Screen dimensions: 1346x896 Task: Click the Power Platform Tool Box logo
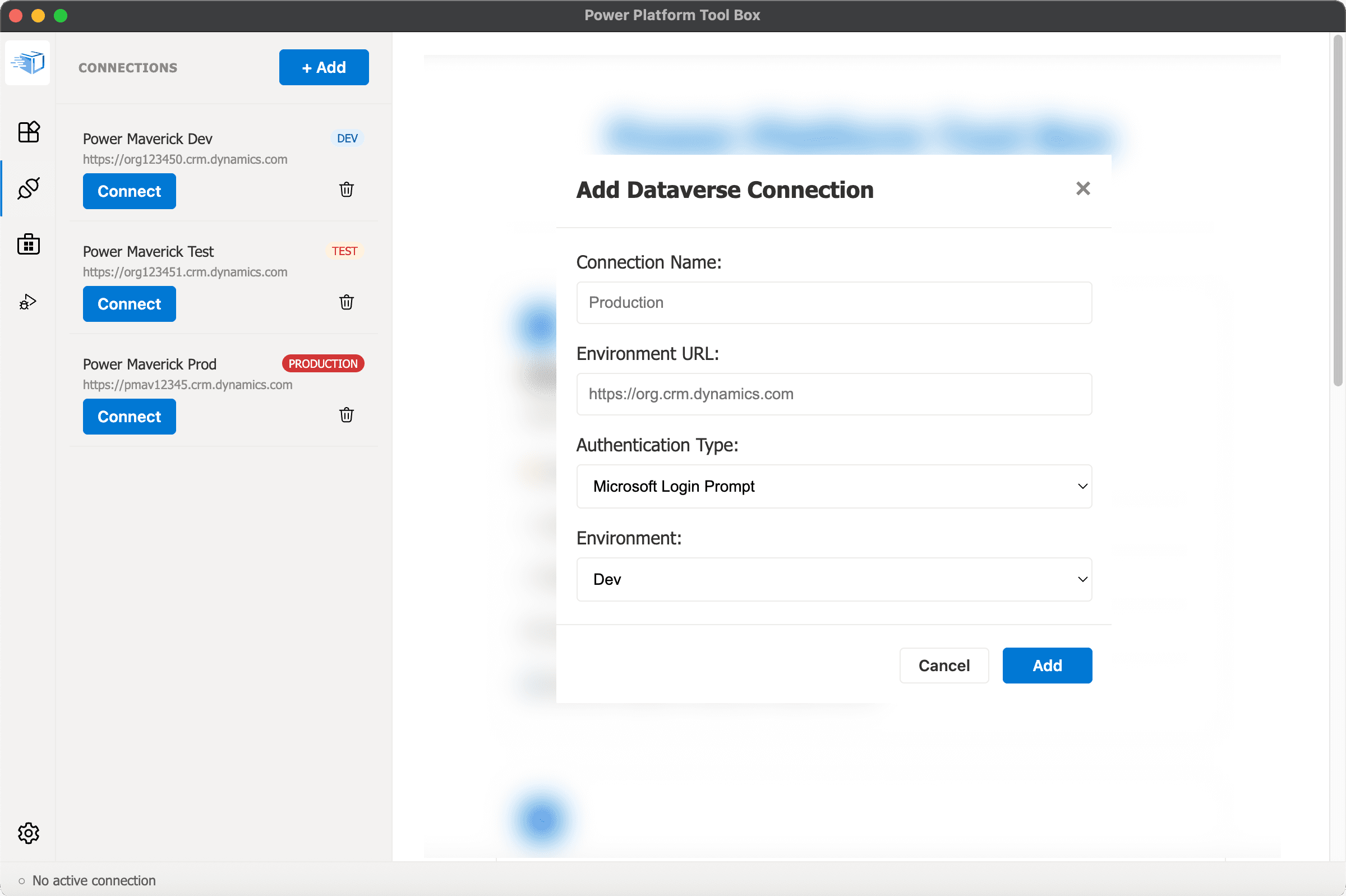click(27, 62)
